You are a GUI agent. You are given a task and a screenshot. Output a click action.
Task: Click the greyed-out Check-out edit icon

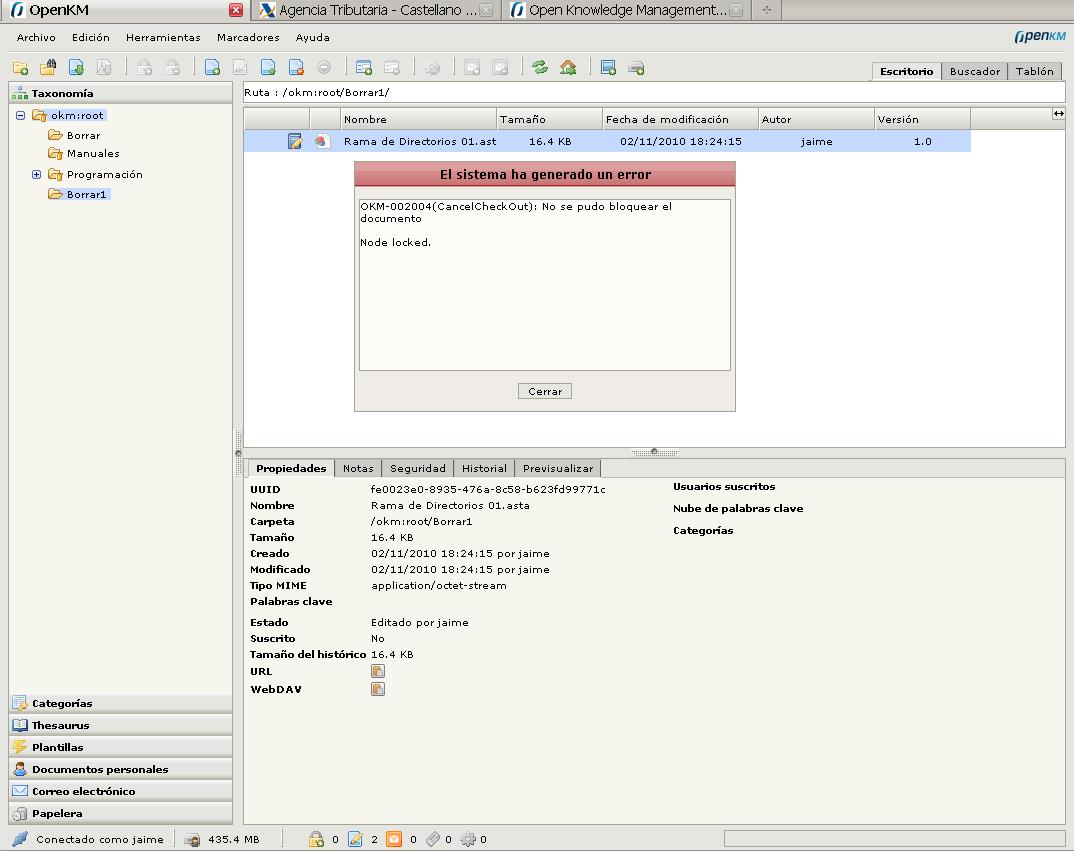click(240, 67)
